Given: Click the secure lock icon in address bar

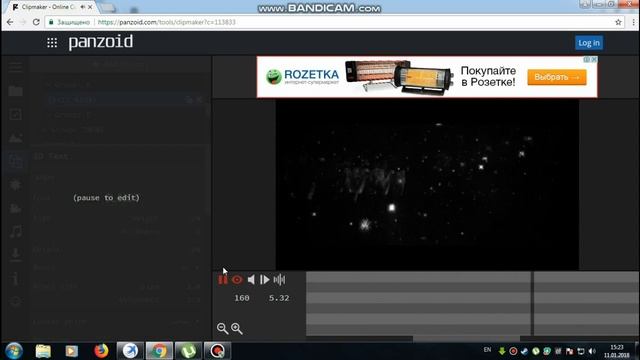Looking at the screenshot, I should click(51, 22).
